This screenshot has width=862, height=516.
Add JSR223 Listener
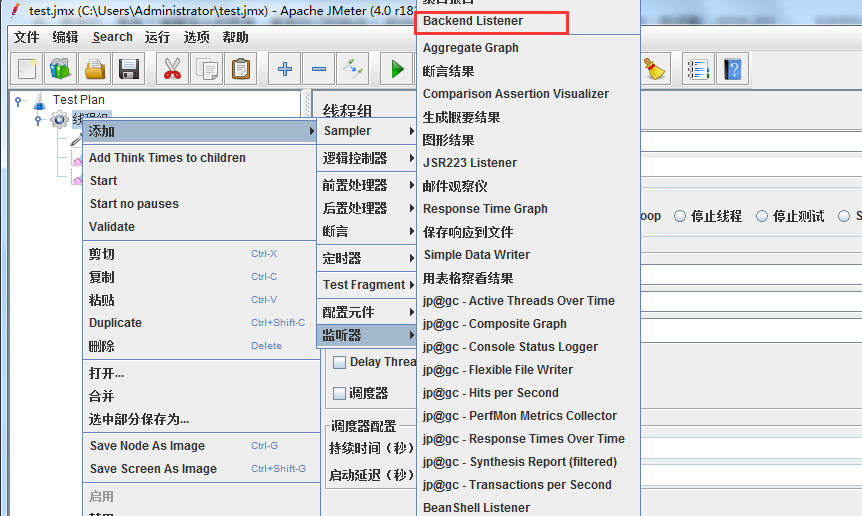(x=528, y=163)
